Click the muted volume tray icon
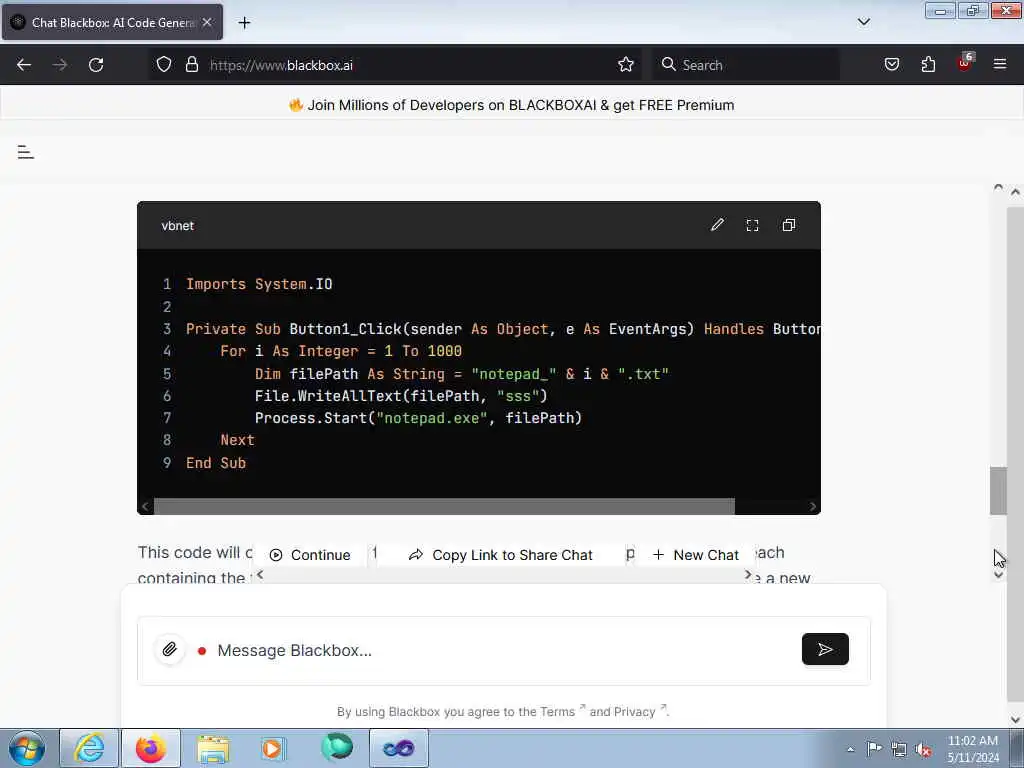 (x=923, y=749)
